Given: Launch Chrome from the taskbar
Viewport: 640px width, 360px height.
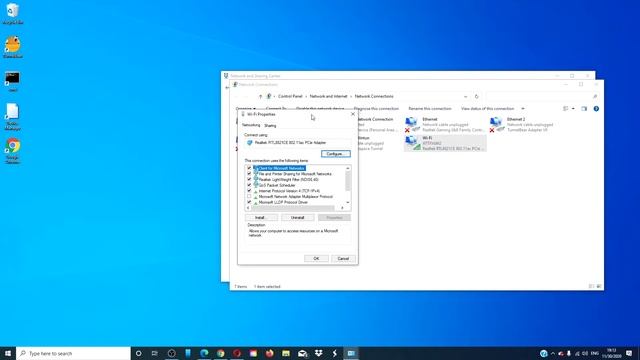Looking at the screenshot, I should point(220,353).
